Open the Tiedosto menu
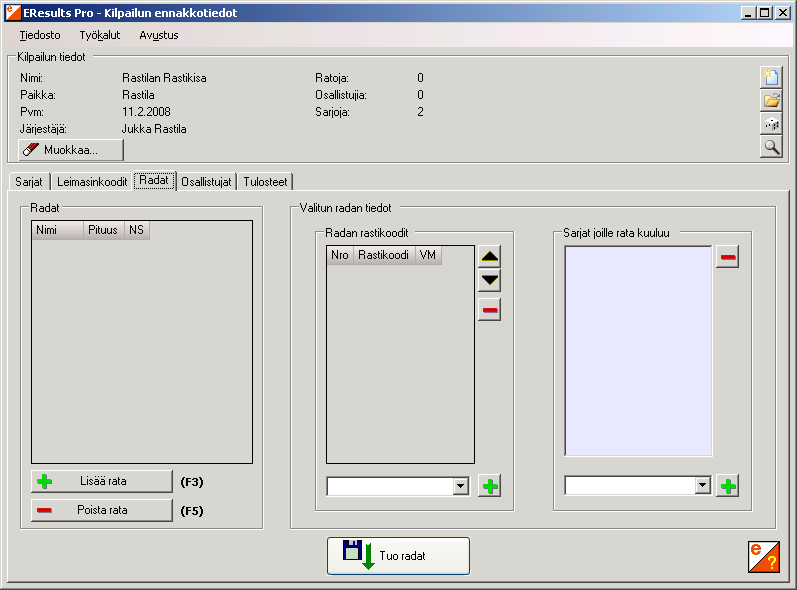Screen dimensions: 797x590 point(40,35)
